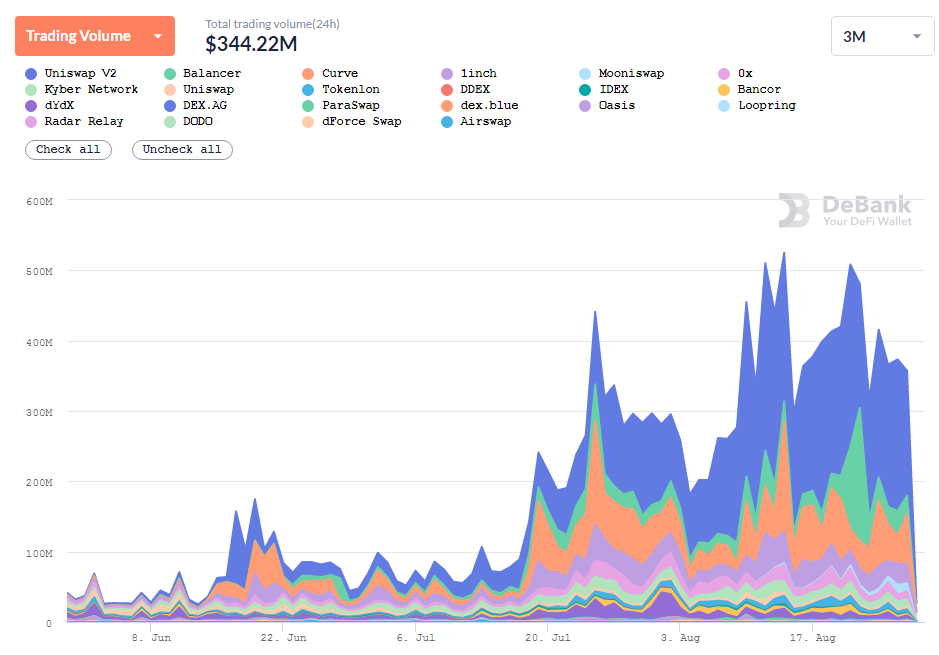Viewport: 939px width, 655px height.
Task: Click the 400M y-axis label
Action: tap(40, 342)
